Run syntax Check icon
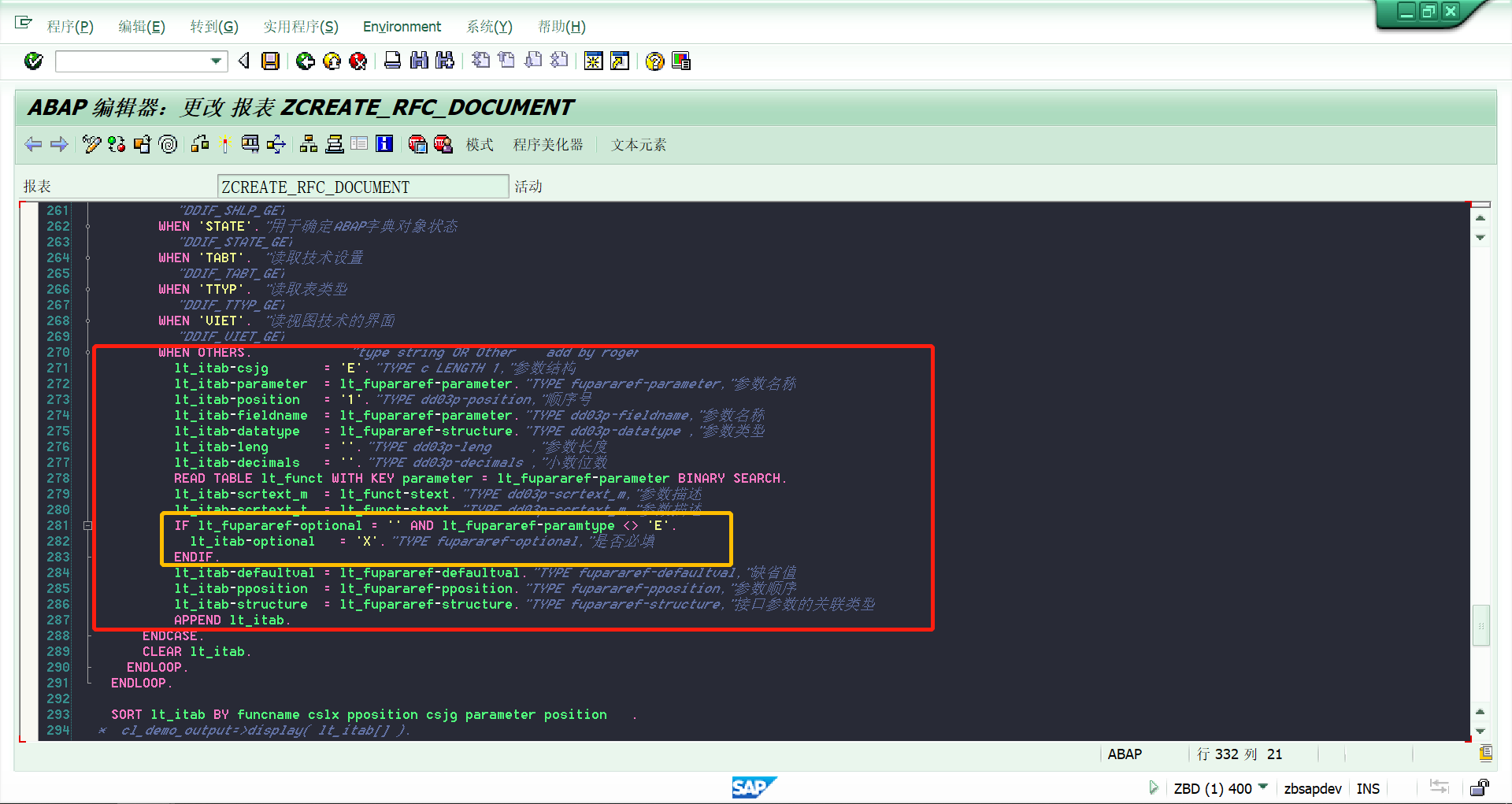1512x804 pixels. [x=200, y=144]
